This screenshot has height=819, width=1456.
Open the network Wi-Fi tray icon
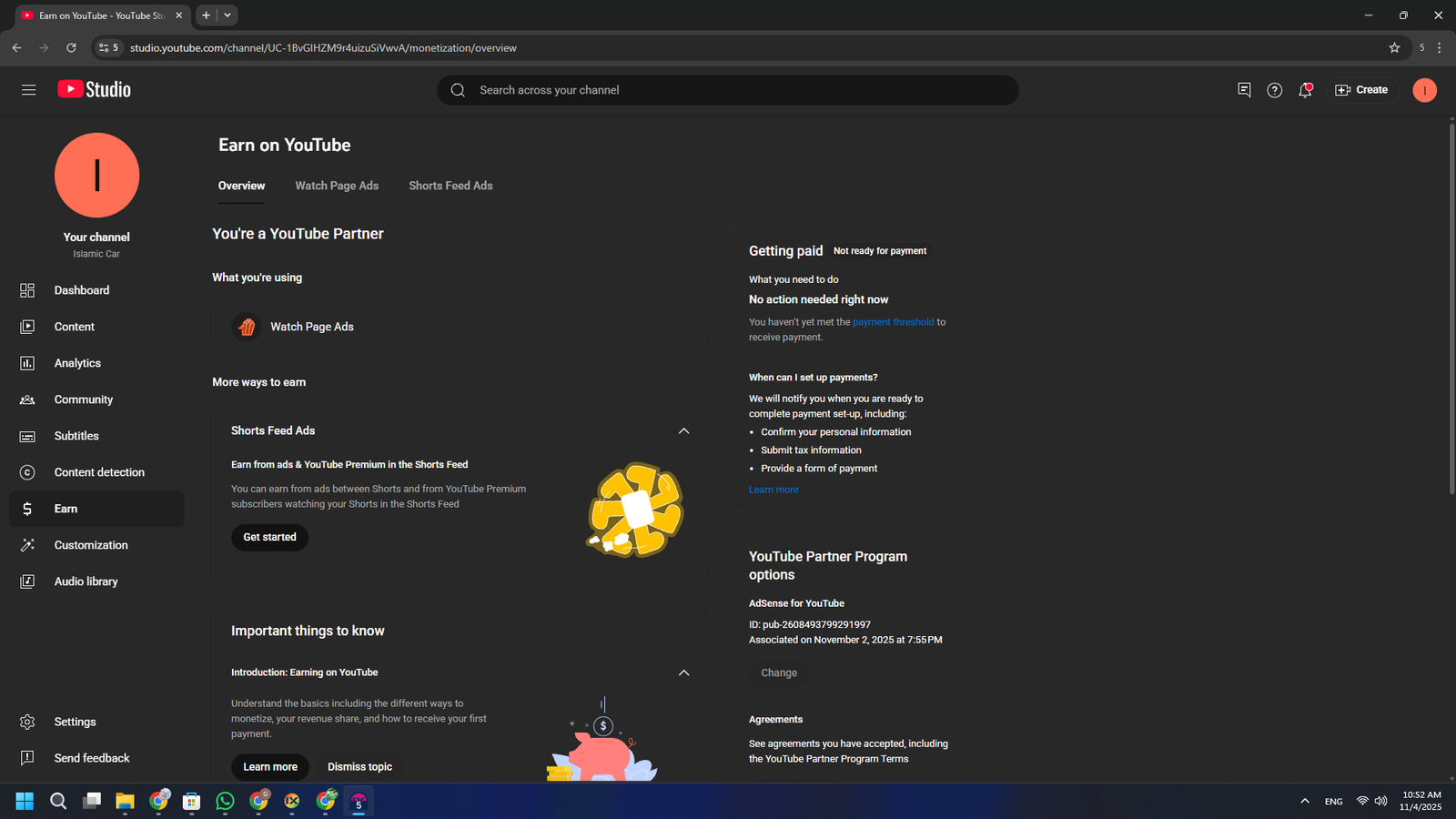1362,801
